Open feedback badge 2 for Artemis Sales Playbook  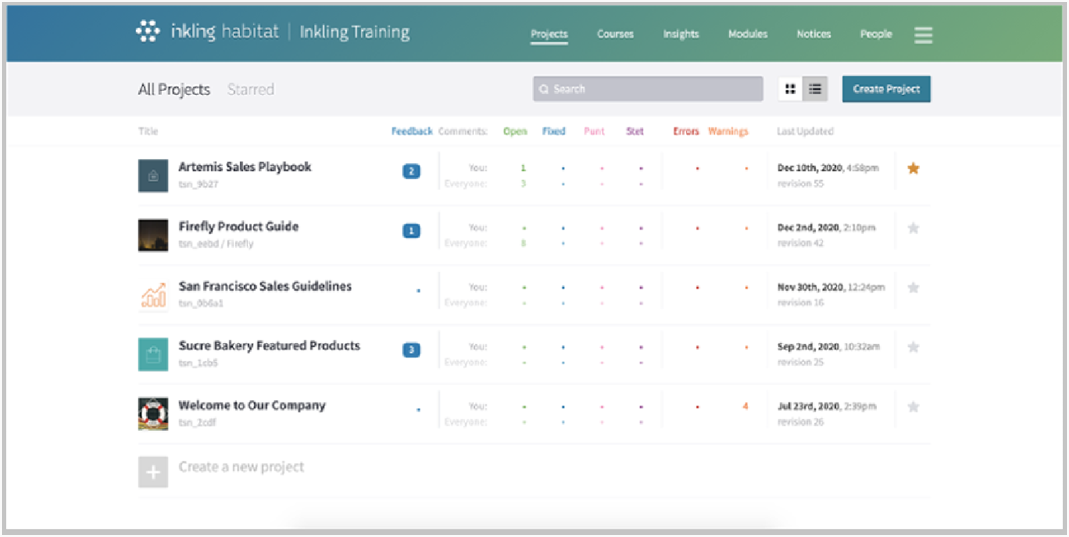pyautogui.click(x=411, y=172)
